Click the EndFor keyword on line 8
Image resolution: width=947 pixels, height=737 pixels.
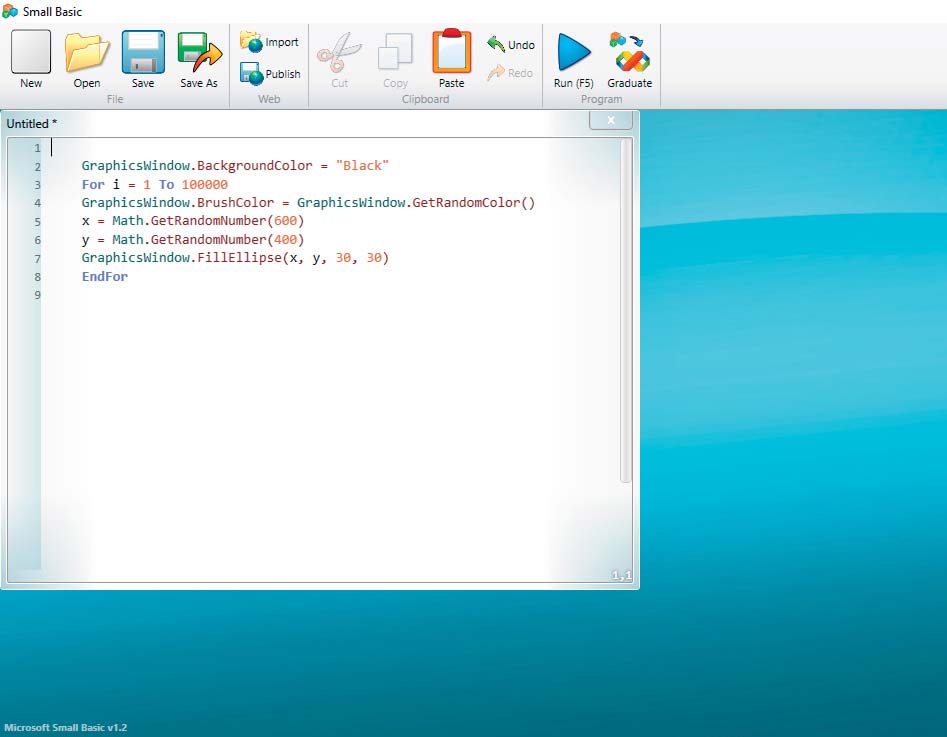pyautogui.click(x=104, y=276)
